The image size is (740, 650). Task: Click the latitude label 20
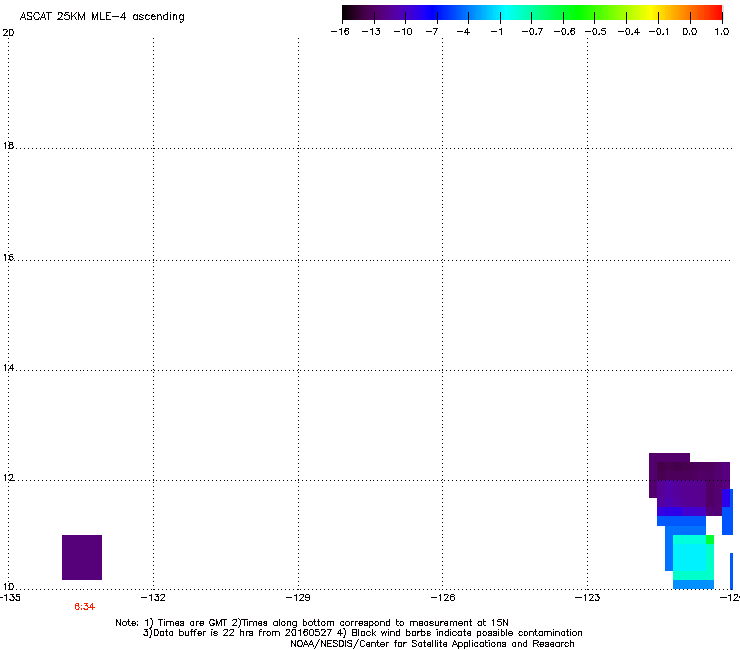(8, 33)
